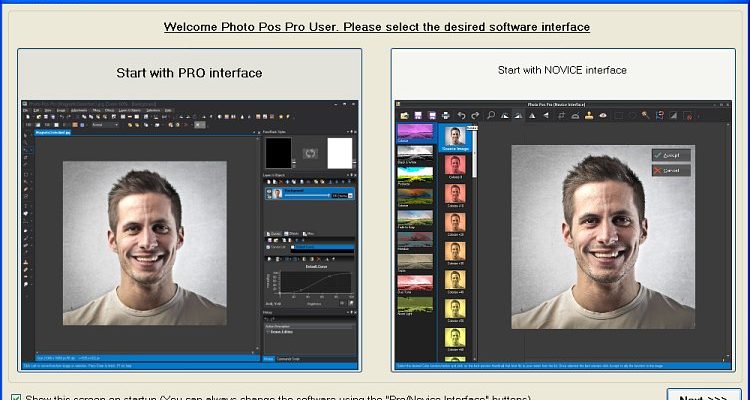Select the Source Image thumbnail in NOVICE preview
Viewport: 750px width, 400px height.
coord(455,139)
